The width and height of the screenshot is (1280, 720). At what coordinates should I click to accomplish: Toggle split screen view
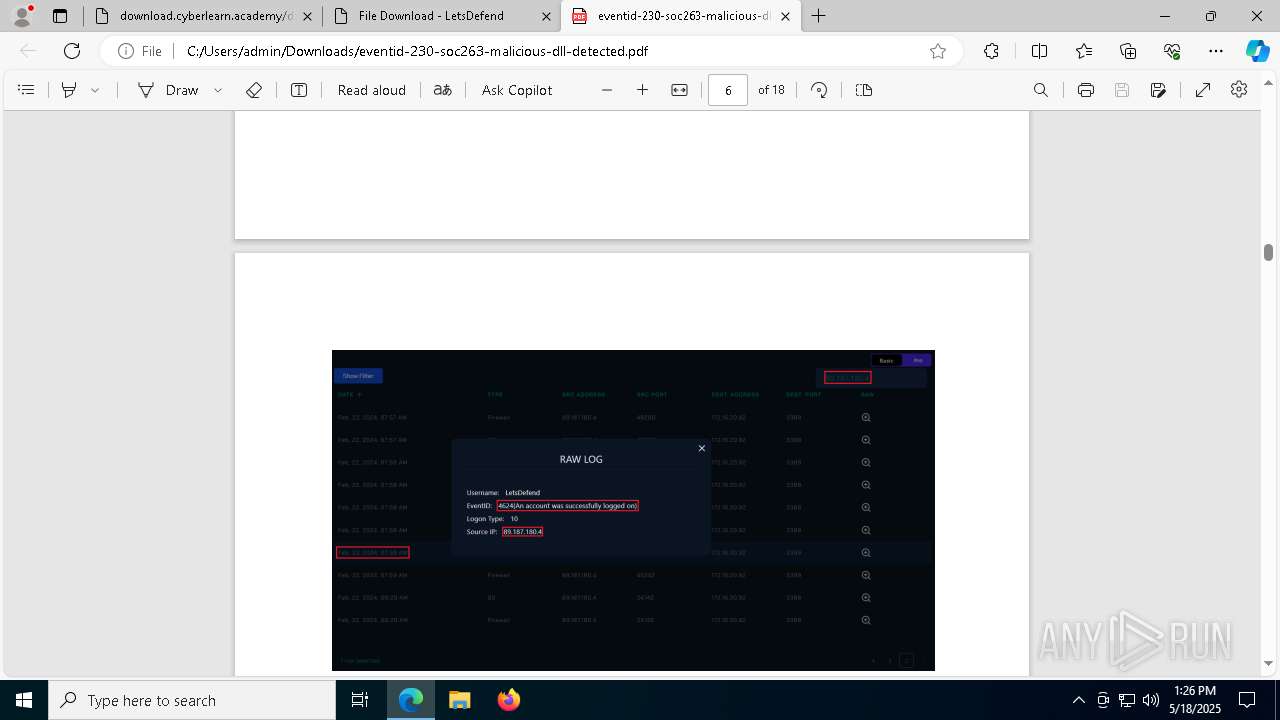tap(1039, 51)
